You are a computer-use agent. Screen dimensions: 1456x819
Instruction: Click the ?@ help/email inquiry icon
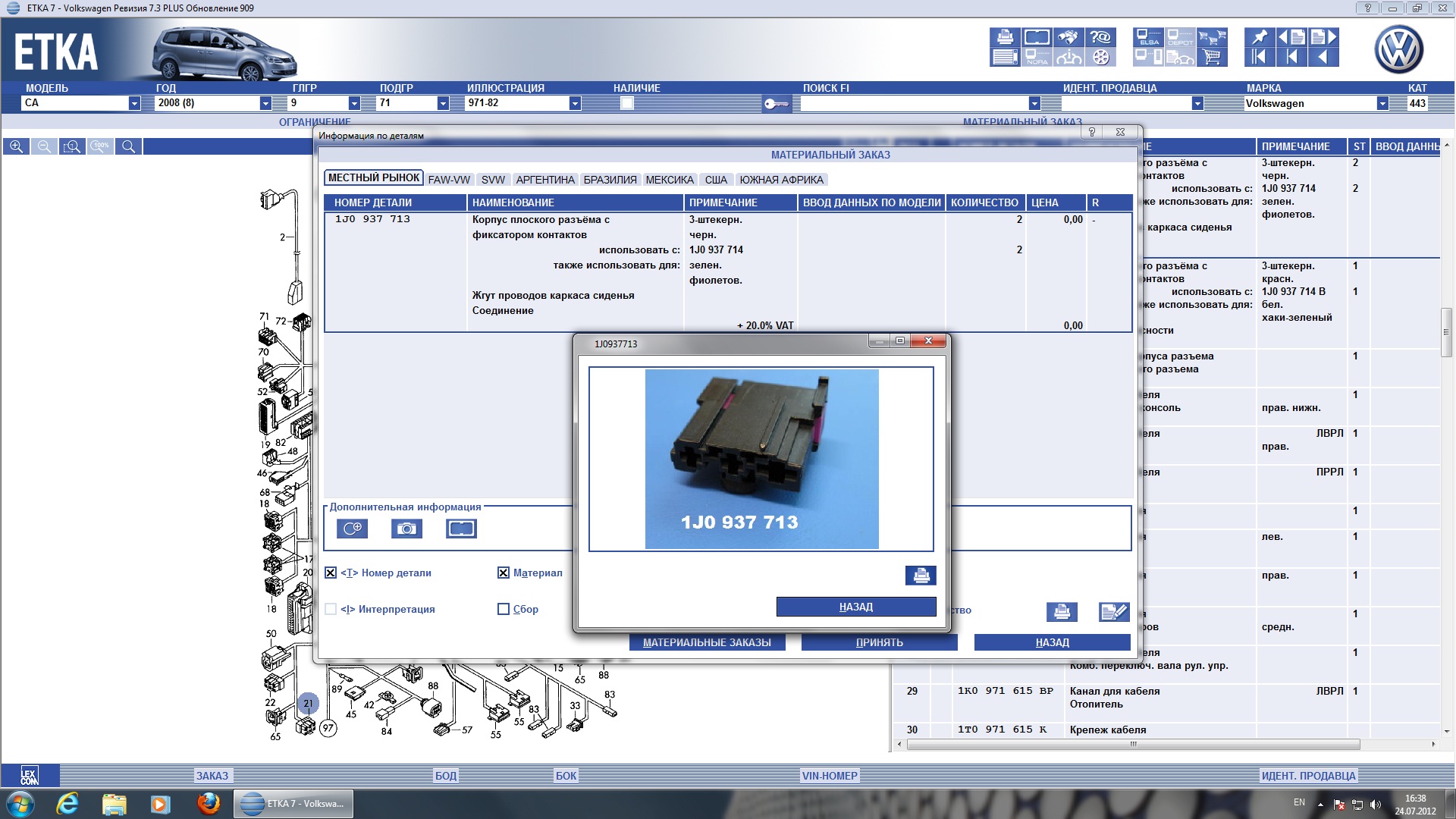click(x=1100, y=37)
